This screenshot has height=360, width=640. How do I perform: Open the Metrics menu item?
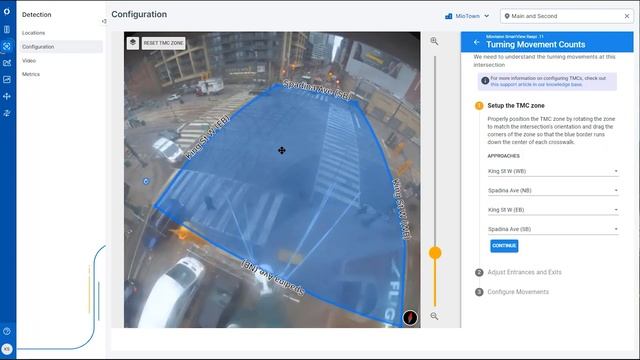(31, 74)
